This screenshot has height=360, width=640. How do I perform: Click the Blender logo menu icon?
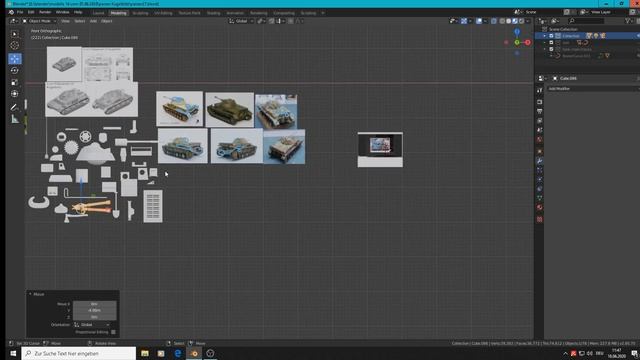tap(11, 12)
